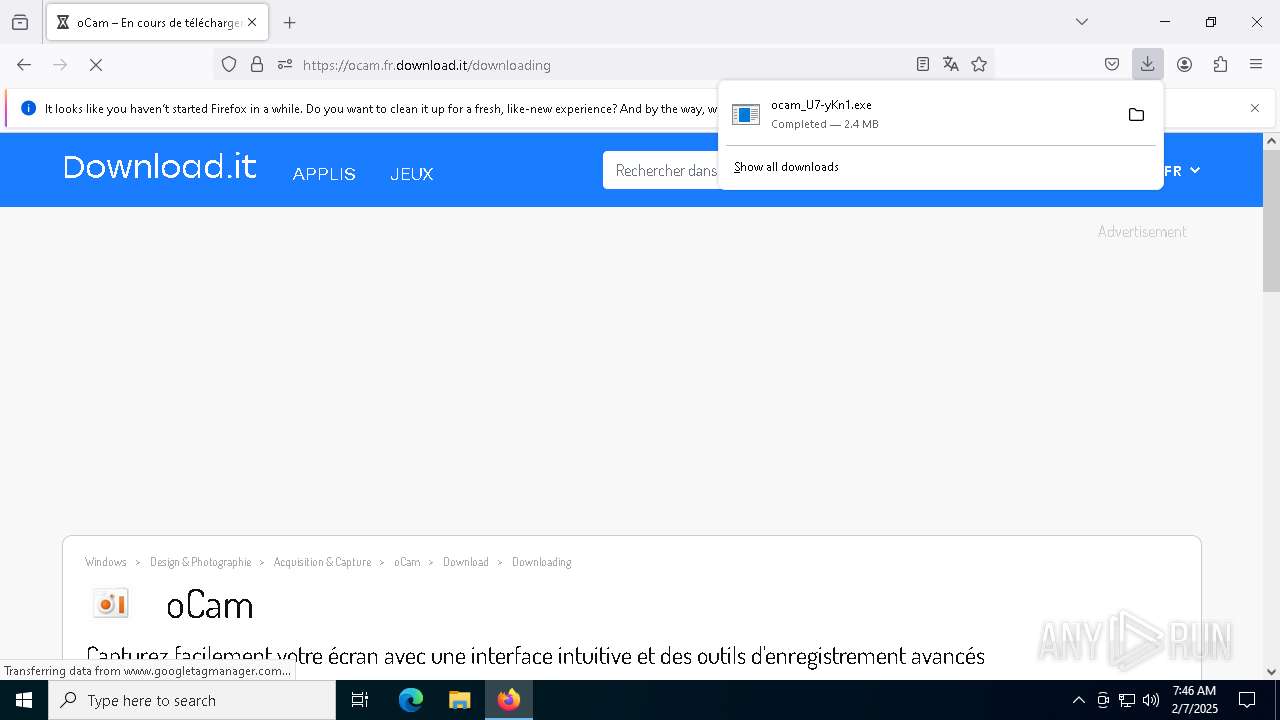This screenshot has height=720, width=1280.
Task: Open network status tray icon
Action: pyautogui.click(x=1127, y=700)
